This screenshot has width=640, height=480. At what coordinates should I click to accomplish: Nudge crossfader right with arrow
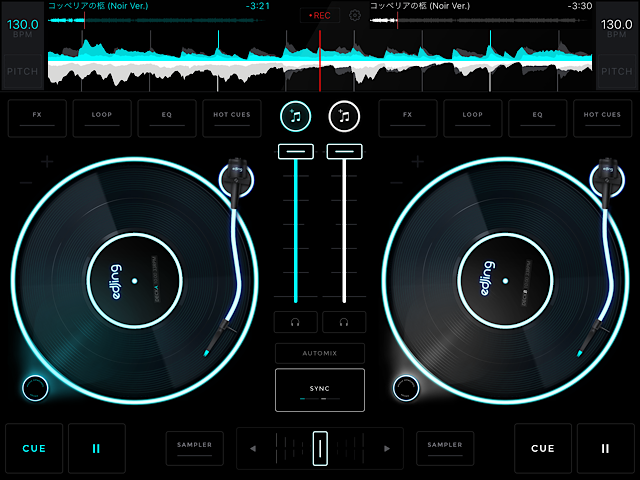(x=387, y=449)
